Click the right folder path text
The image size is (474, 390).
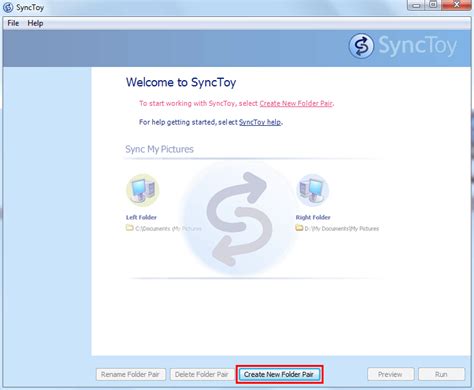[x=342, y=229]
